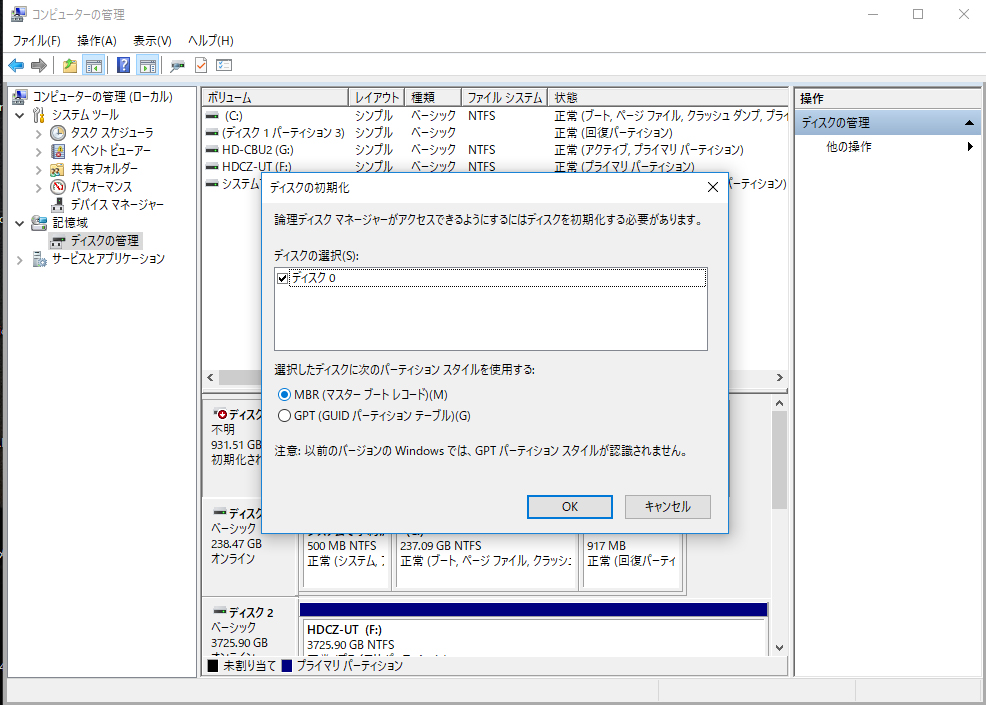The width and height of the screenshot is (986, 705).
Task: Click the キャンセル button
Action: [x=667, y=507]
